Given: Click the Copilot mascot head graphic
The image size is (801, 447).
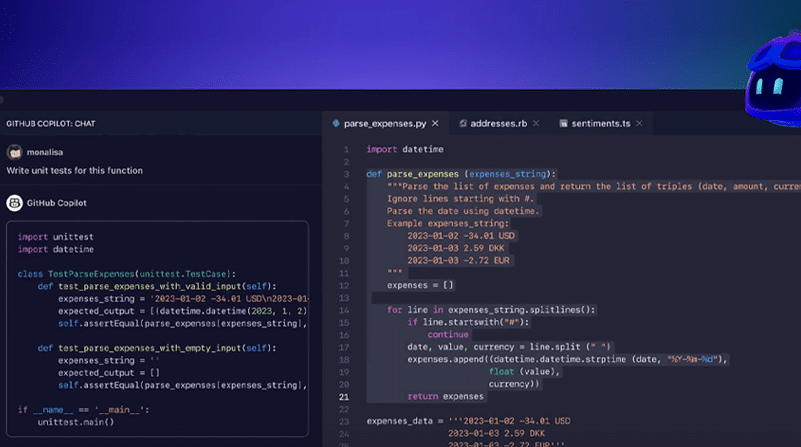Looking at the screenshot, I should click(773, 78).
